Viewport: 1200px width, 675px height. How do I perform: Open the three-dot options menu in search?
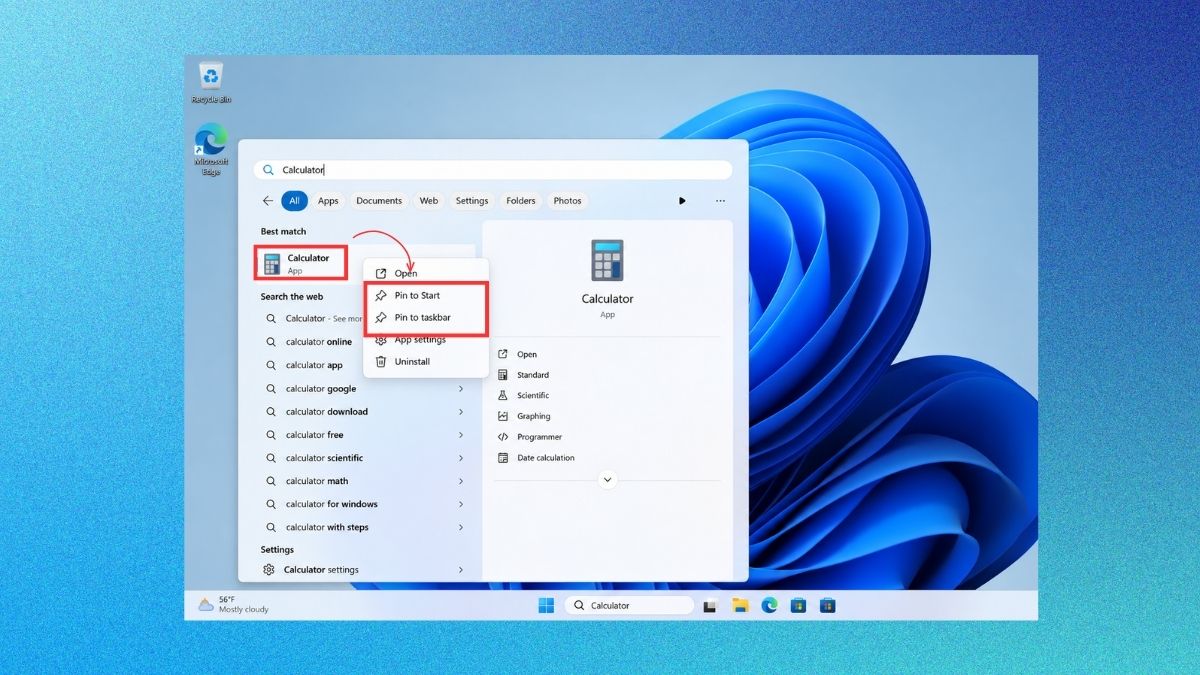(720, 201)
